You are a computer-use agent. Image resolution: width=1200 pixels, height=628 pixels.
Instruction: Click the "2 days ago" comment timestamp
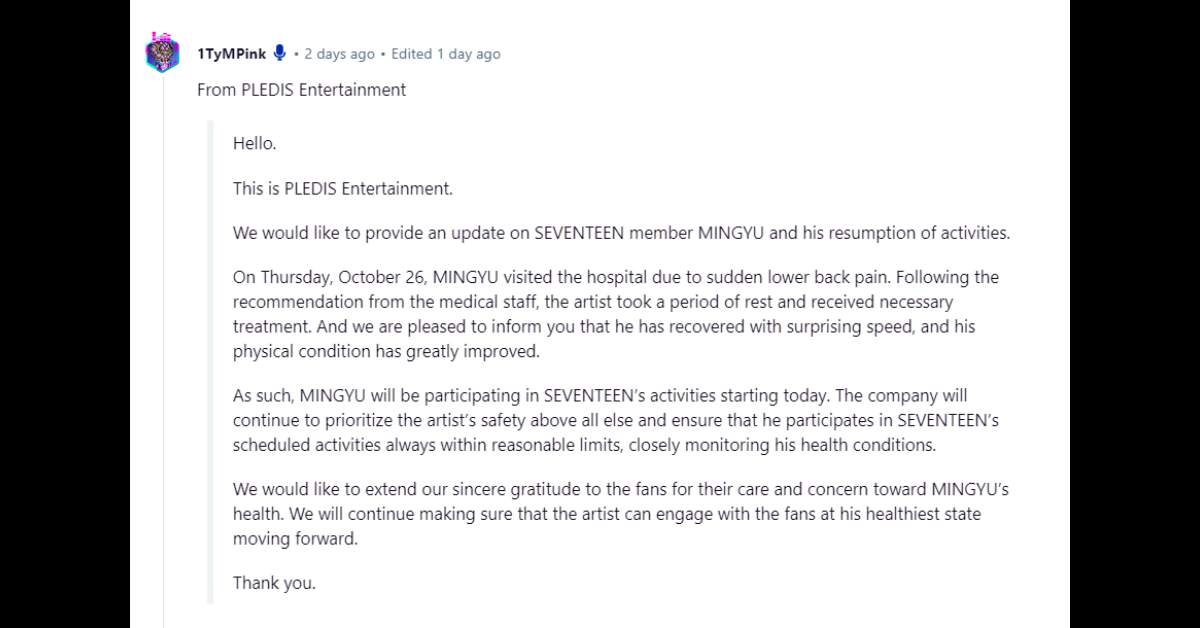[339, 54]
